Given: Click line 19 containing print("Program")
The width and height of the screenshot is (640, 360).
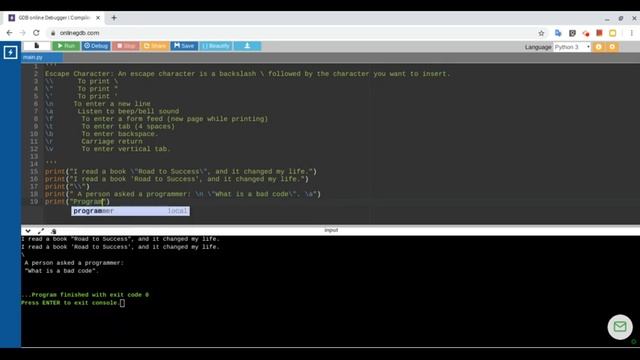Looking at the screenshot, I should coord(77,202).
